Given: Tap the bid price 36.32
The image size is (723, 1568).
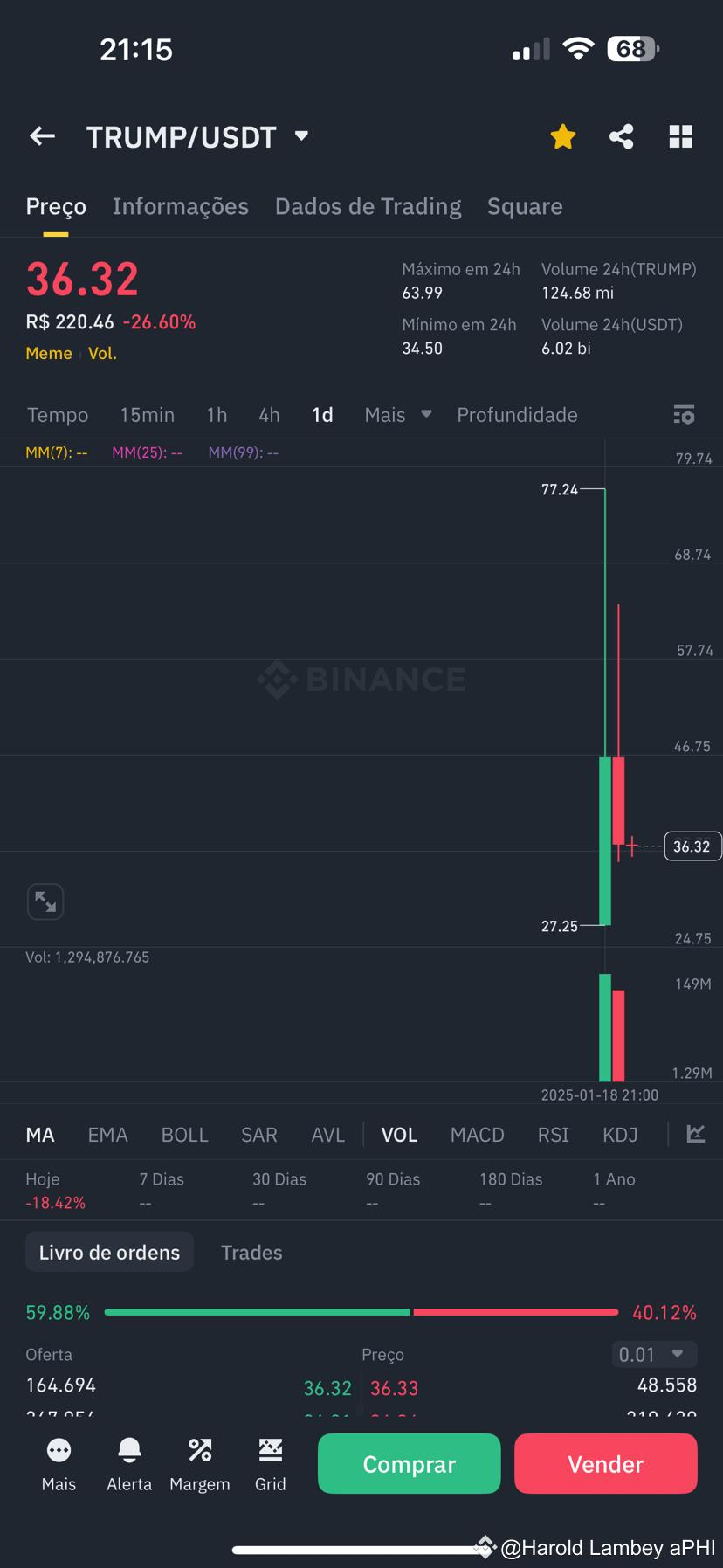Looking at the screenshot, I should (x=327, y=1388).
